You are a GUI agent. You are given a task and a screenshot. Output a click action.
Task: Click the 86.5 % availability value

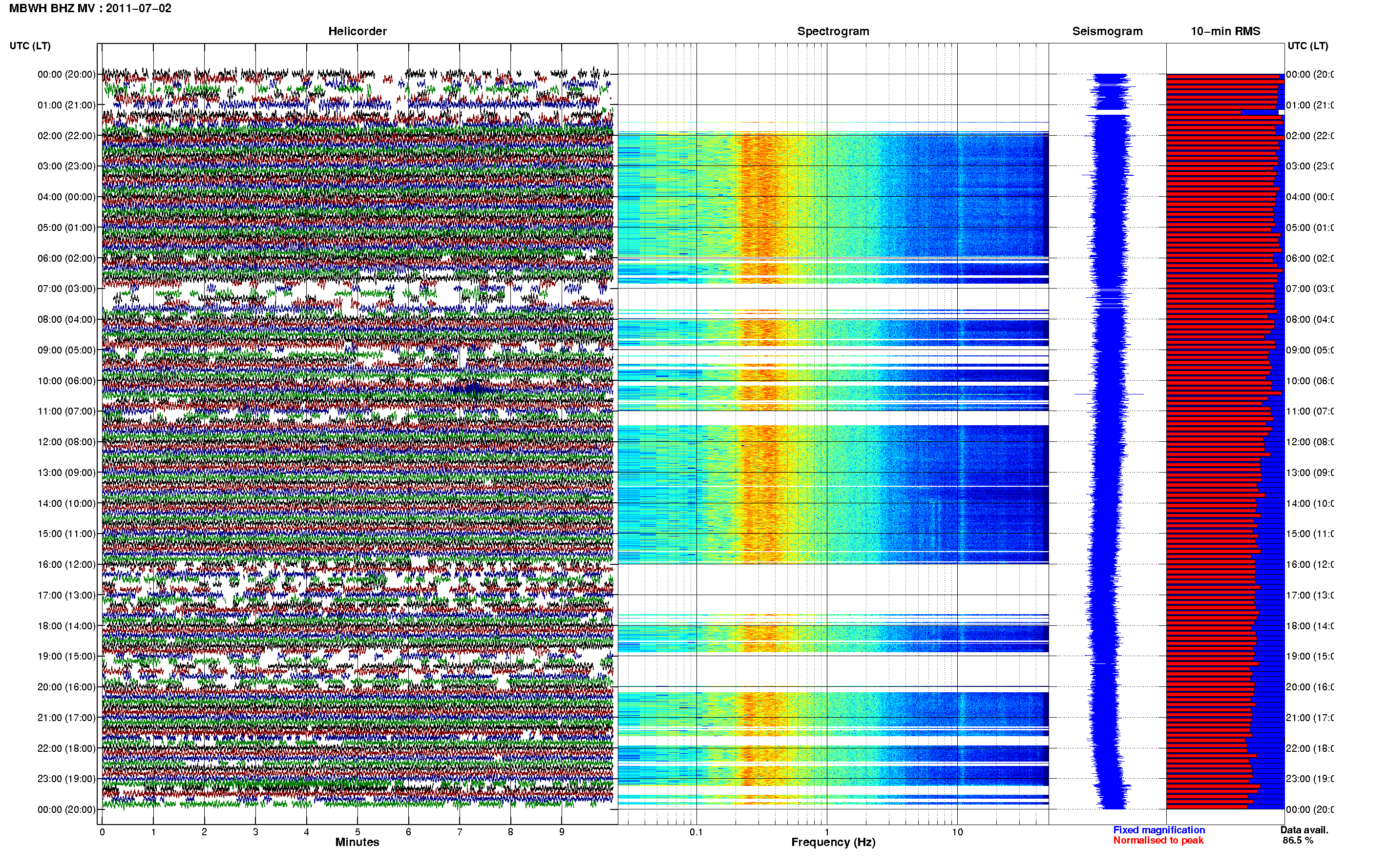tap(1298, 841)
